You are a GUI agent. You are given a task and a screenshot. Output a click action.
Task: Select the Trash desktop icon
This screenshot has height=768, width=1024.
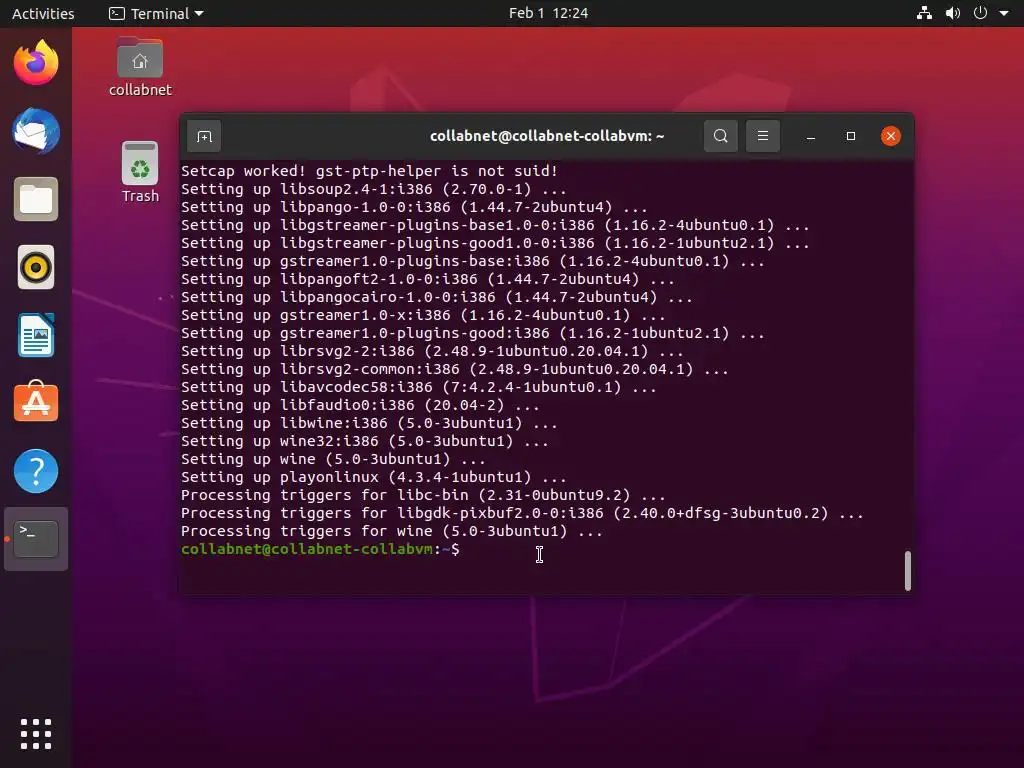[140, 172]
